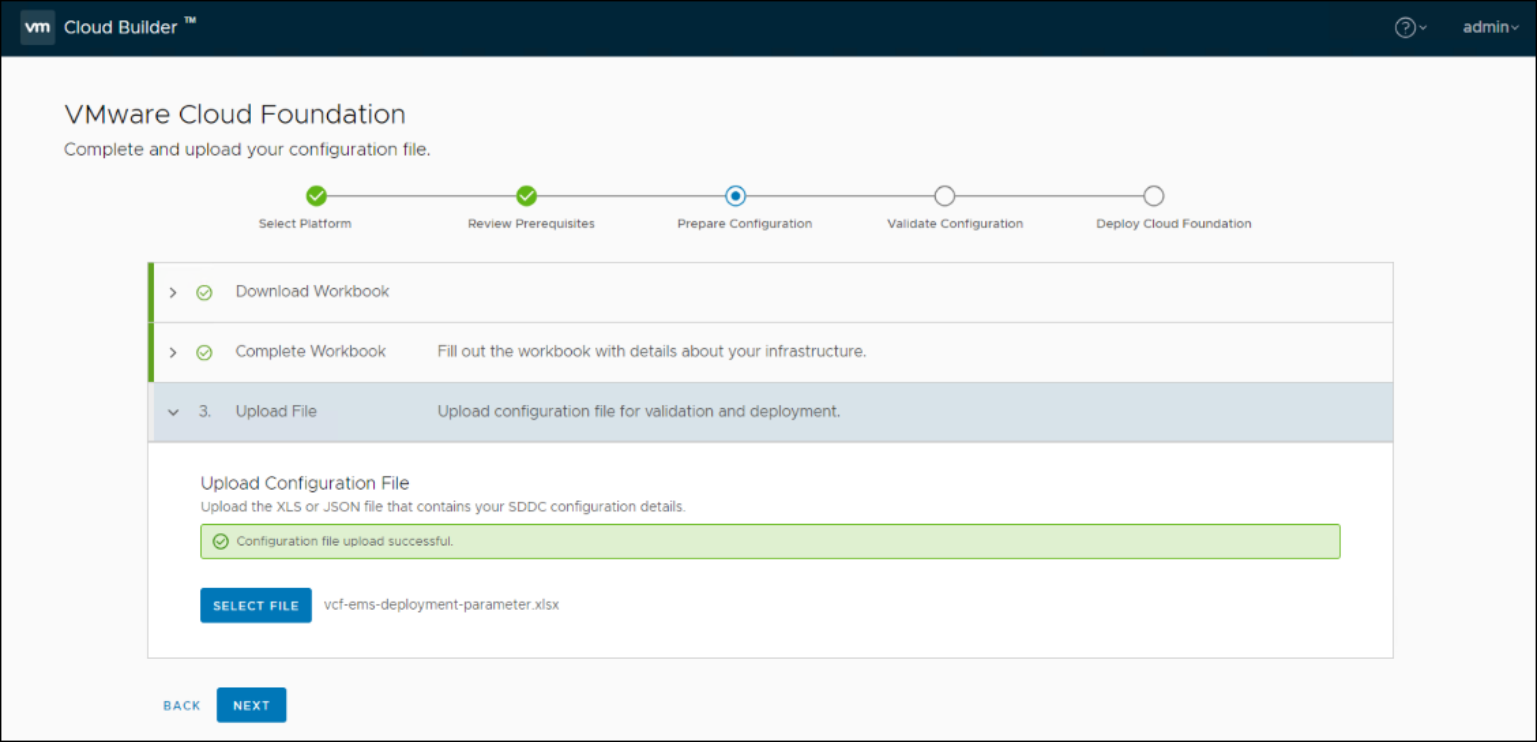Collapse the Upload File section
Screen dimensions: 1537x743
pyautogui.click(x=173, y=412)
